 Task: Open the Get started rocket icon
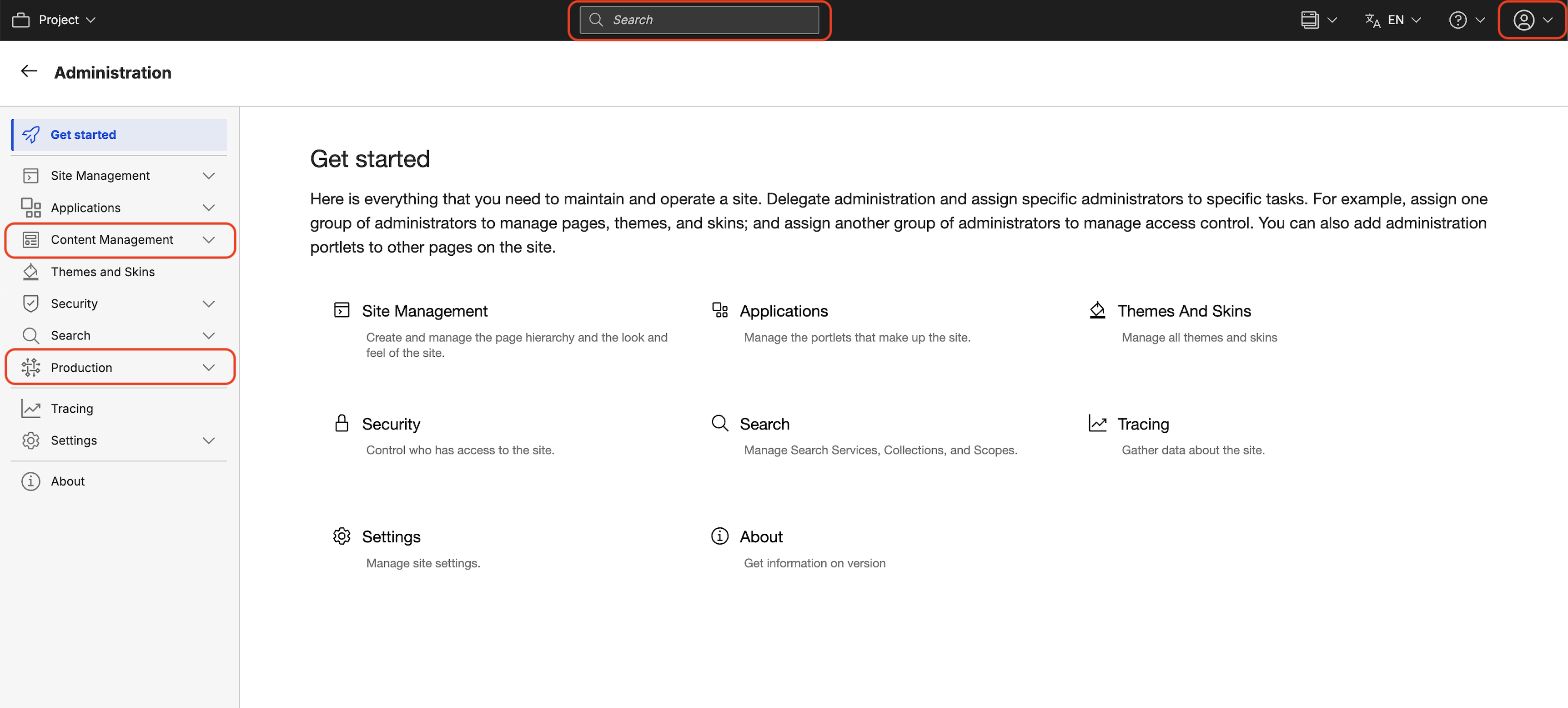pyautogui.click(x=31, y=135)
